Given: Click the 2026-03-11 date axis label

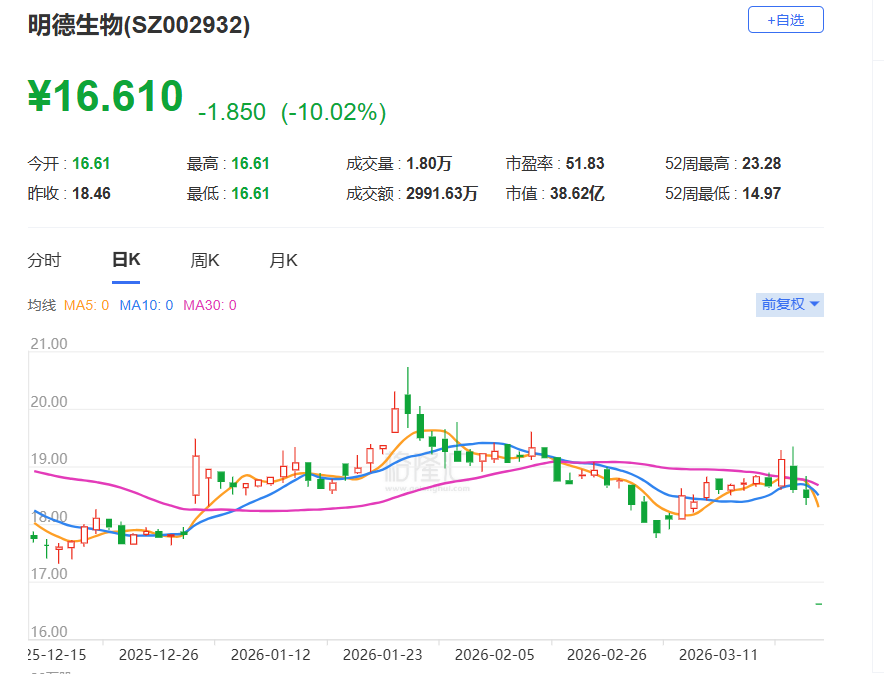Looking at the screenshot, I should click(x=718, y=655).
